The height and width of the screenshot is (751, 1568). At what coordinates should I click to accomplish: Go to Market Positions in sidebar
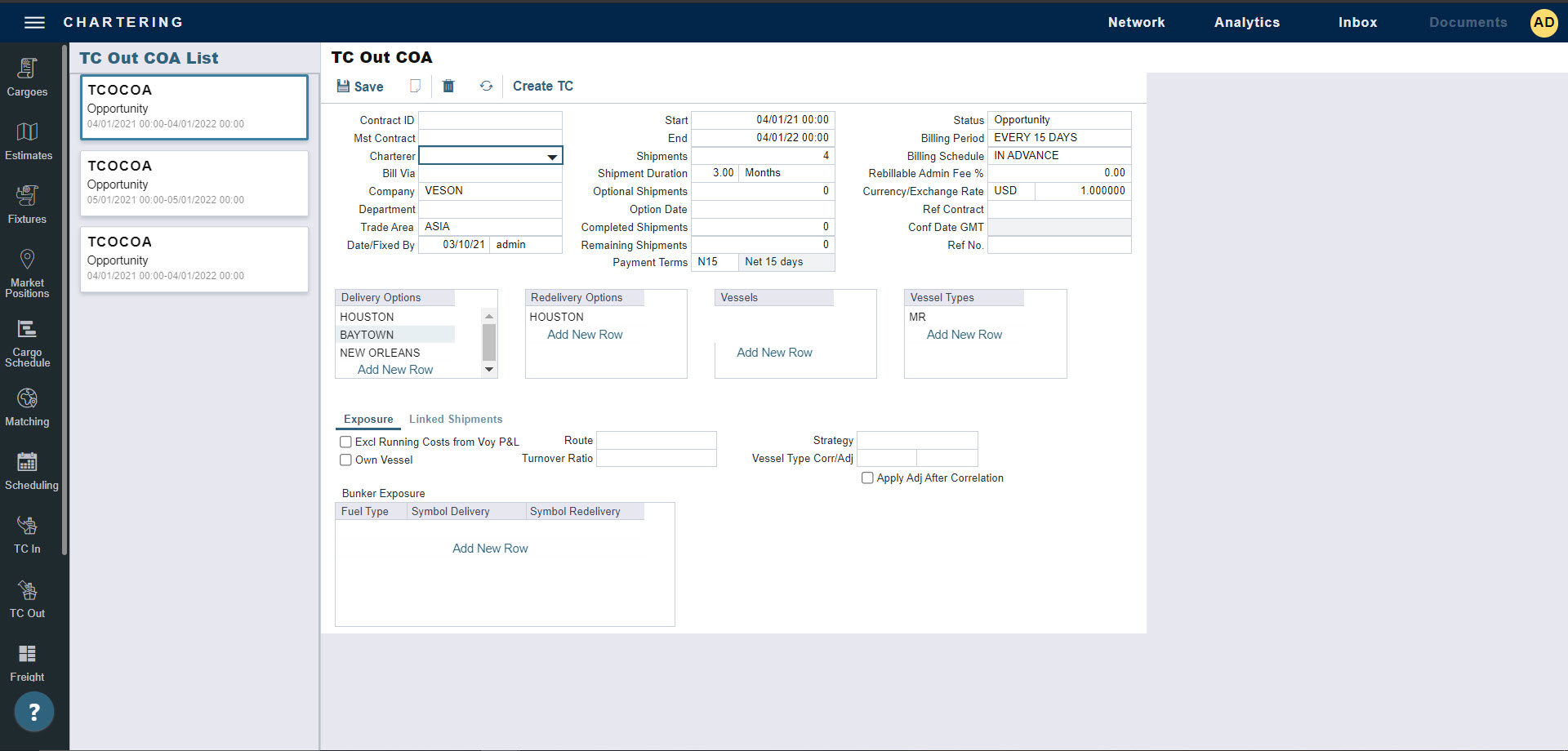(x=27, y=273)
